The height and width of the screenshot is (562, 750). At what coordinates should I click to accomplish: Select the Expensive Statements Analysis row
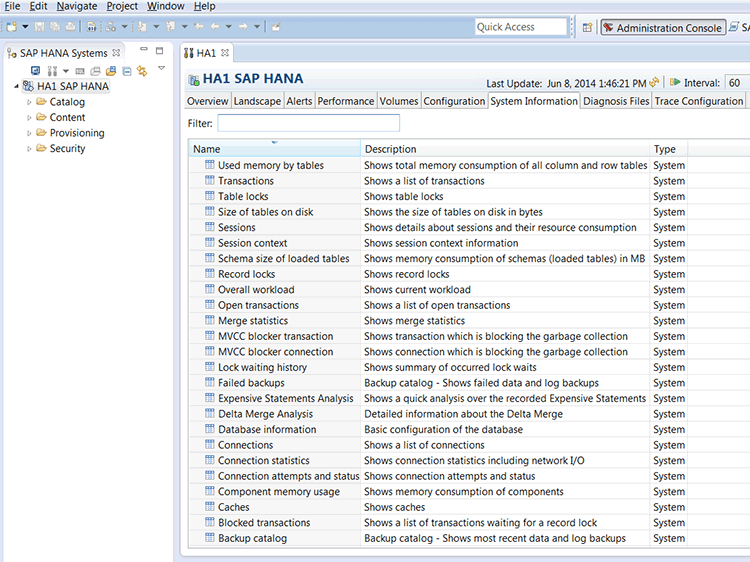pyautogui.click(x=285, y=398)
